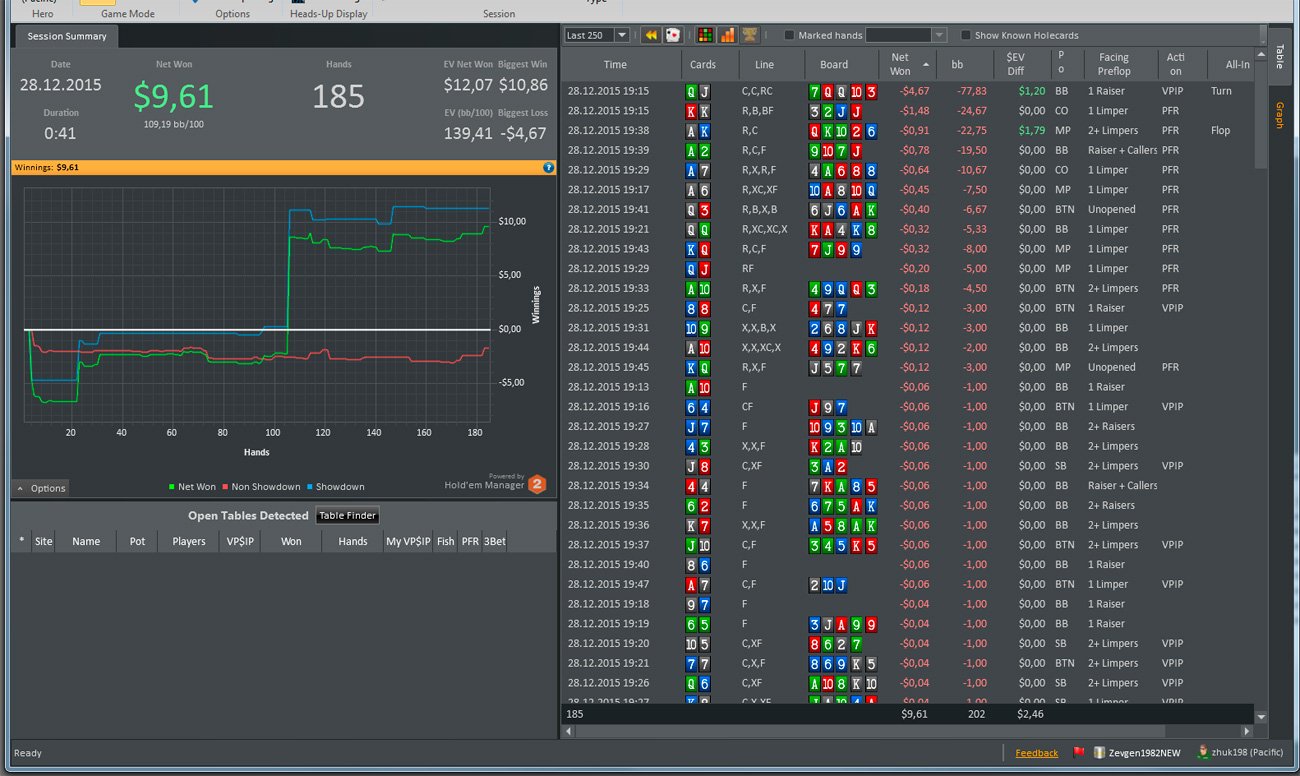Image resolution: width=1300 pixels, height=776 pixels.
Task: Click the colored grid range icon
Action: point(705,35)
